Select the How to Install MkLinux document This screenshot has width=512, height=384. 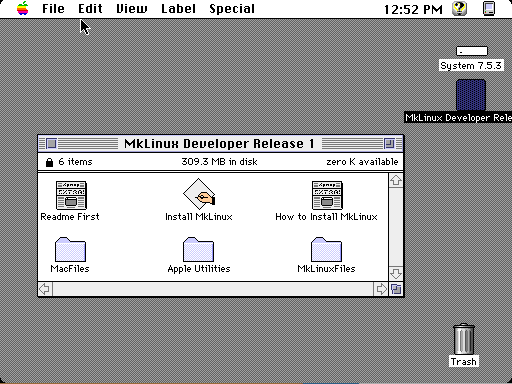click(327, 195)
